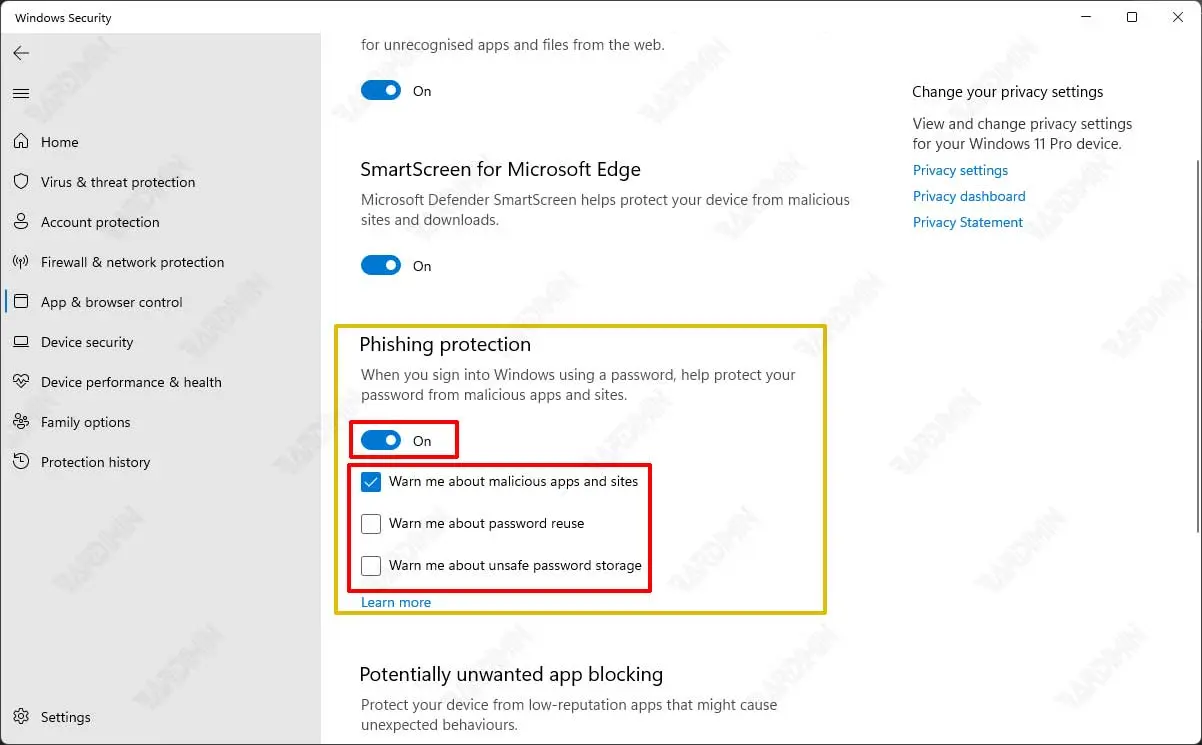Open the Privacy dashboard link

(x=969, y=196)
